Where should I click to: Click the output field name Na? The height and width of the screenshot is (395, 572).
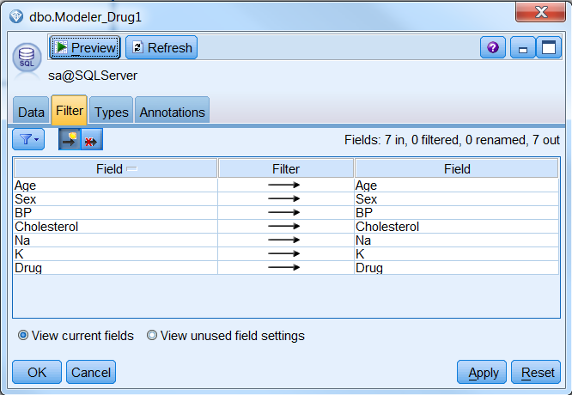click(x=363, y=240)
